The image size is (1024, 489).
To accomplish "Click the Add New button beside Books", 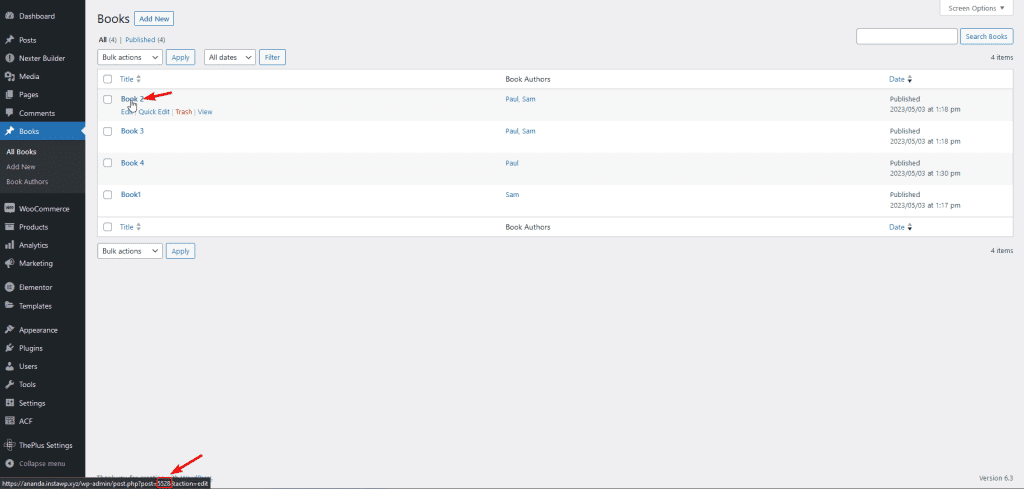I will pyautogui.click(x=155, y=19).
